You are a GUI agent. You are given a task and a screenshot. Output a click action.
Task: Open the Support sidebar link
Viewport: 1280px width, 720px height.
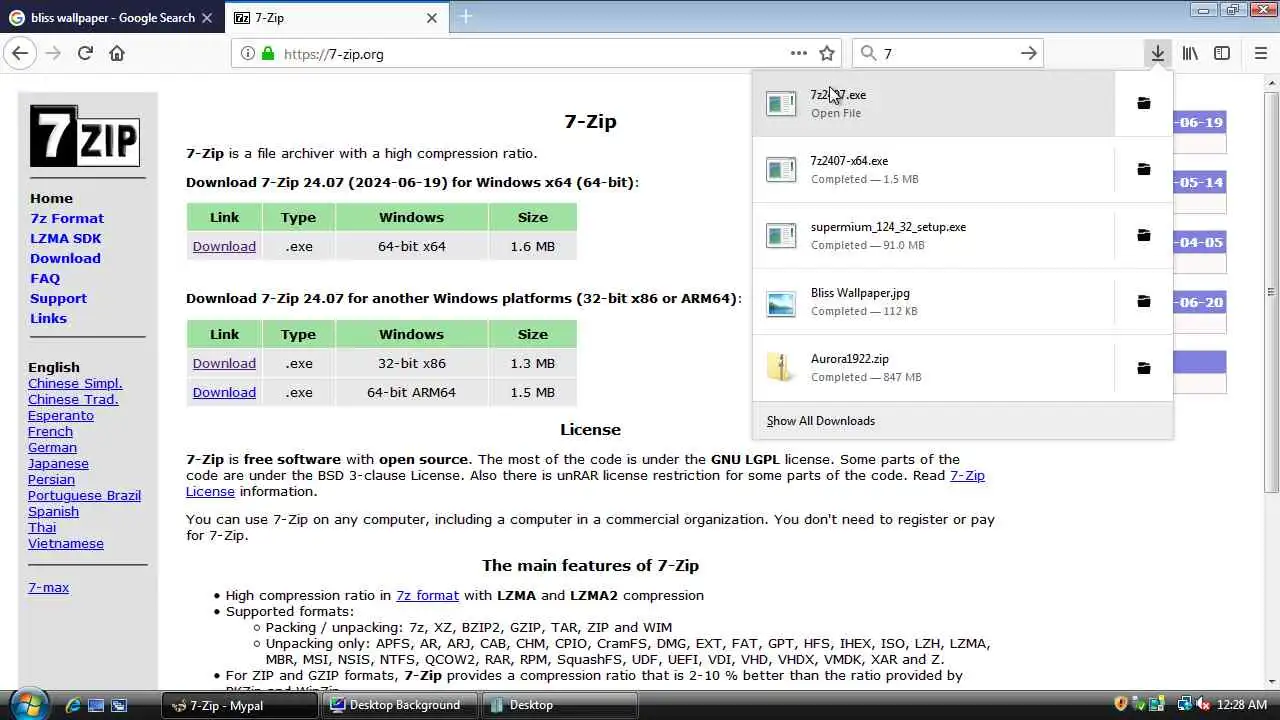[x=58, y=298]
